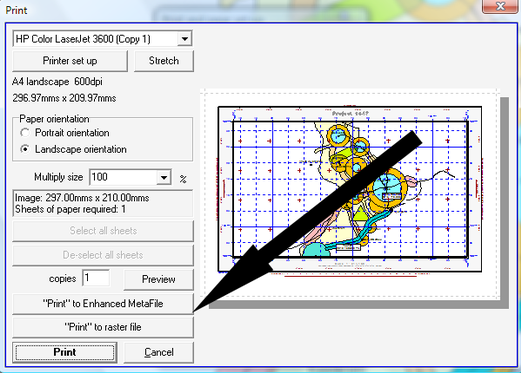Open the printer selection dropdown arrow
The image size is (521, 373).
[x=184, y=39]
